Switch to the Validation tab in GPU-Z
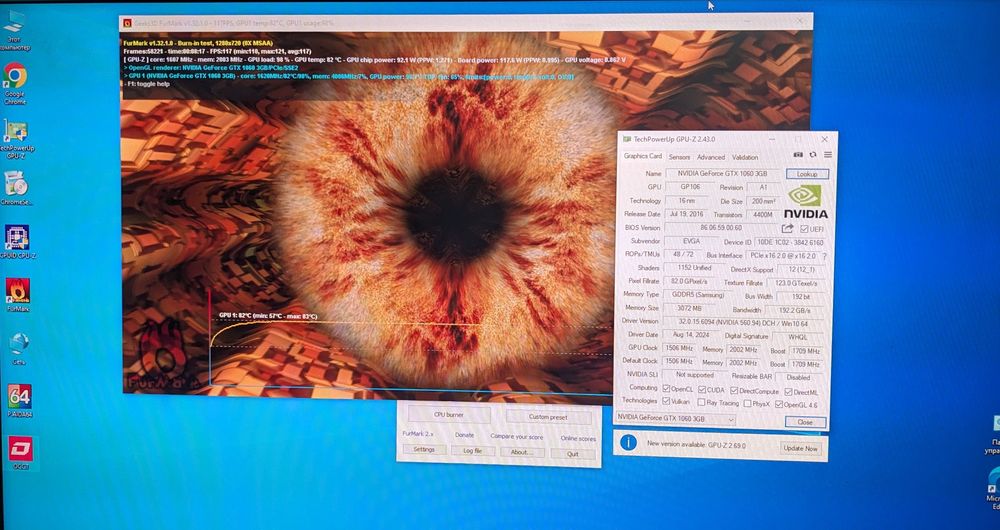This screenshot has height=530, width=1000. 745,157
